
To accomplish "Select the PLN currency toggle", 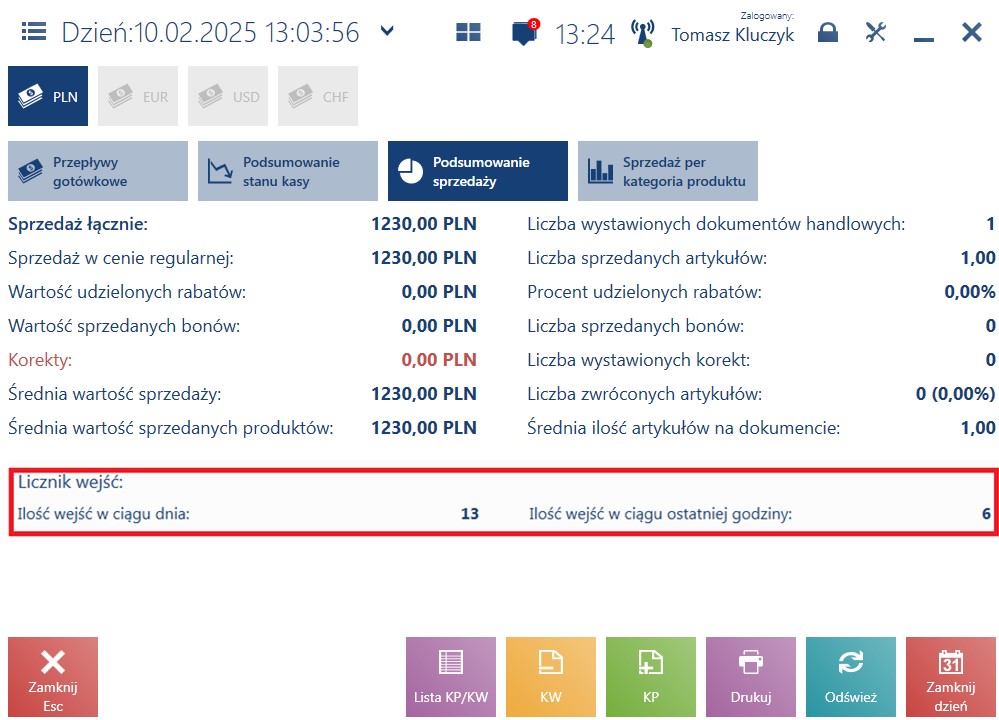I will pos(48,96).
